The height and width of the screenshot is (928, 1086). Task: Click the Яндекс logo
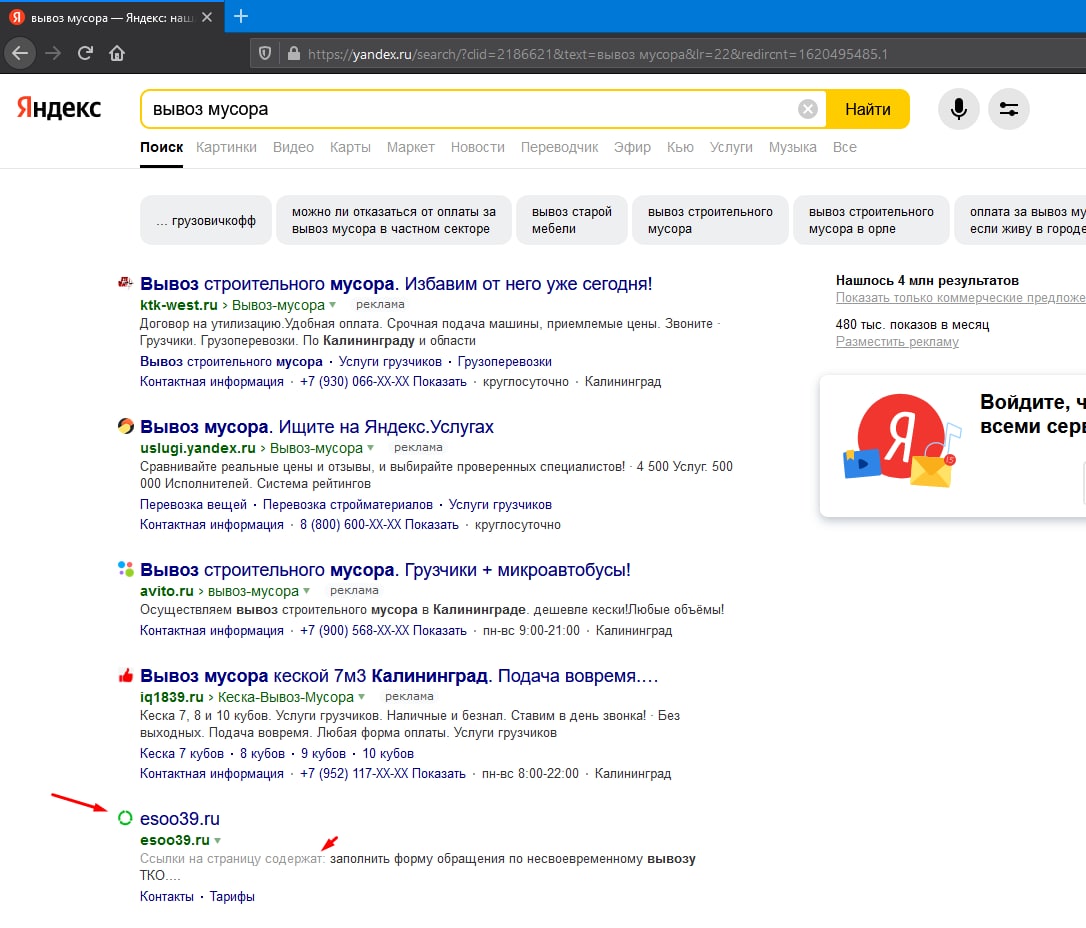click(x=59, y=108)
